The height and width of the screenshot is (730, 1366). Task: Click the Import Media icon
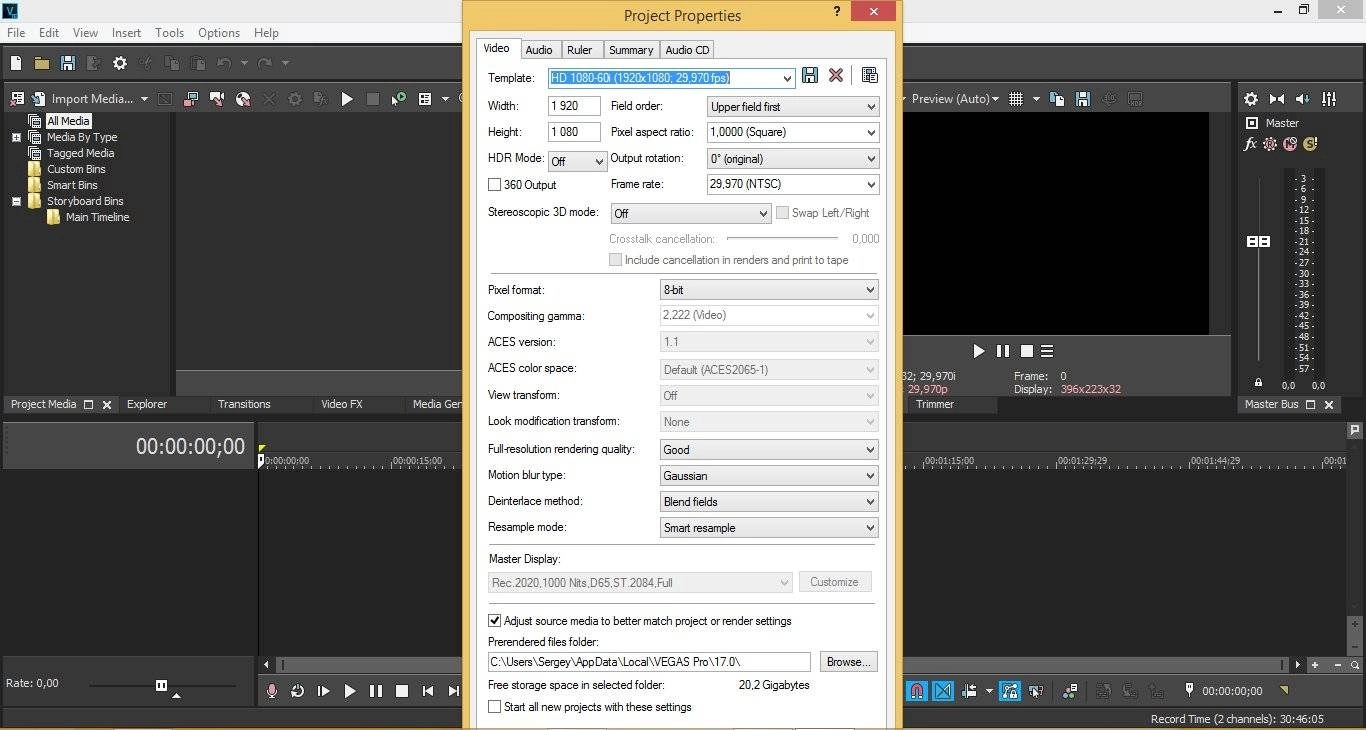38,99
